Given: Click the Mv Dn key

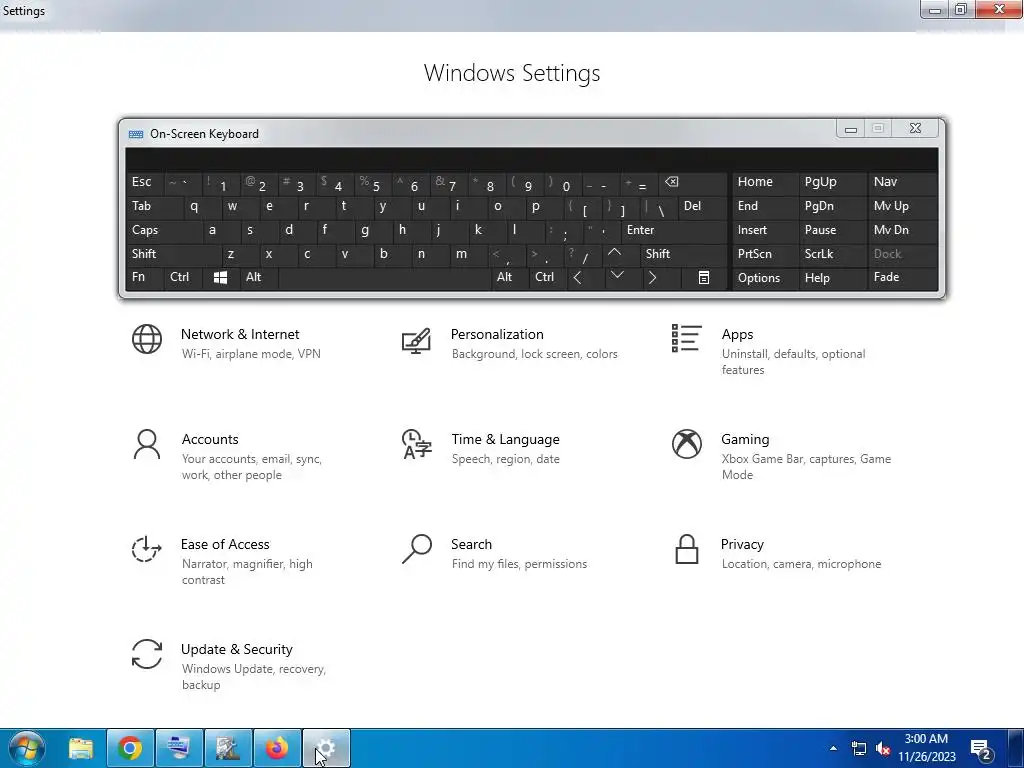Looking at the screenshot, I should point(903,230).
